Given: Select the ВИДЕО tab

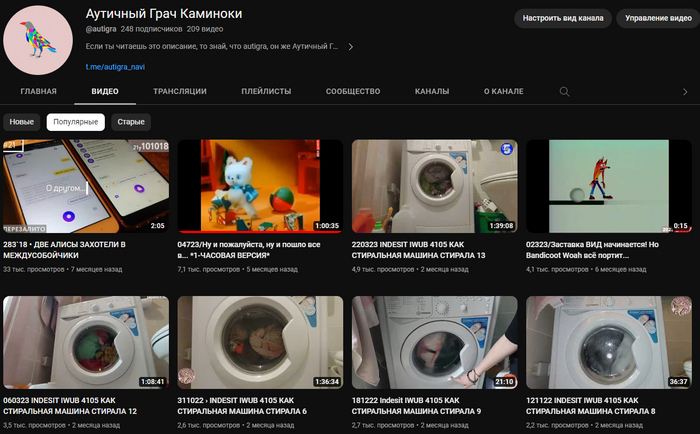Looking at the screenshot, I should [x=105, y=91].
